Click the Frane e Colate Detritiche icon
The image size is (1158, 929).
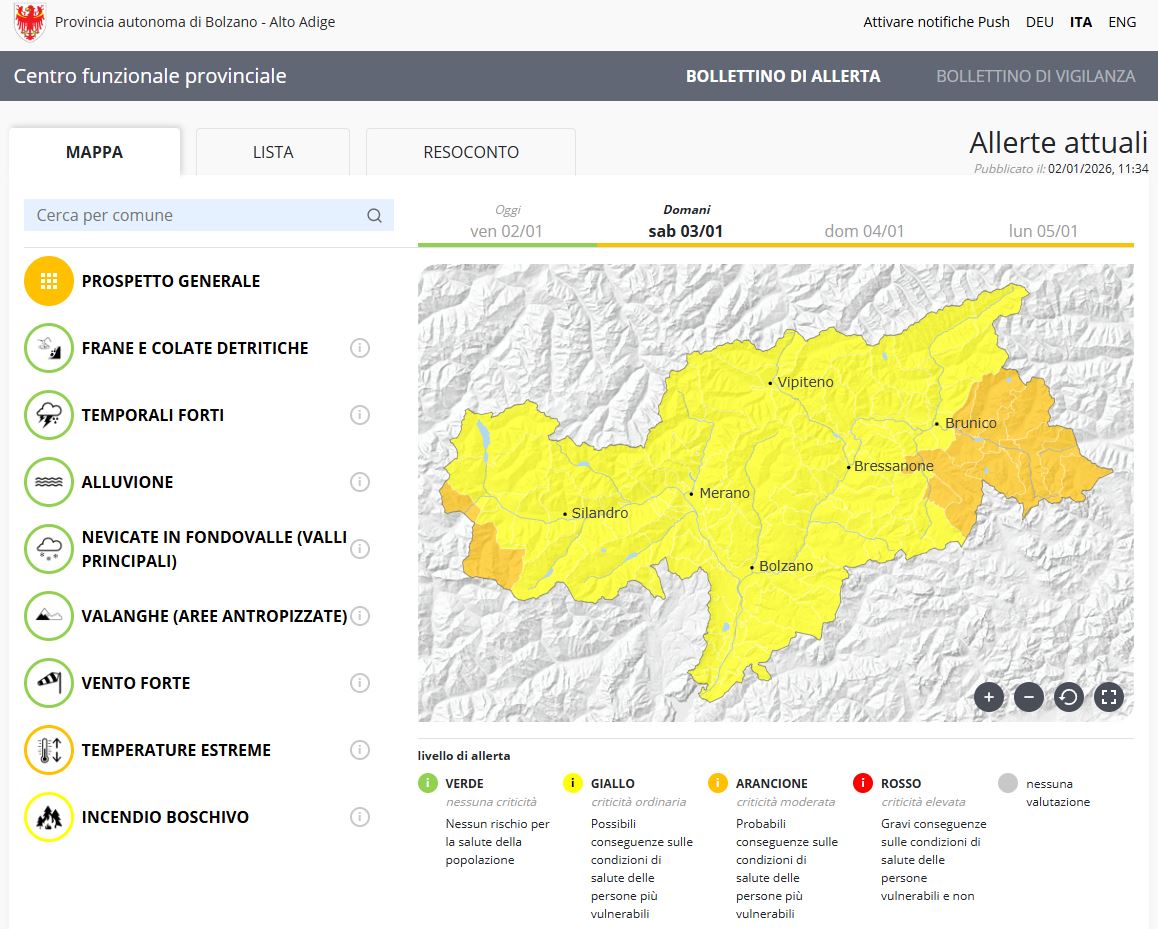(49, 348)
